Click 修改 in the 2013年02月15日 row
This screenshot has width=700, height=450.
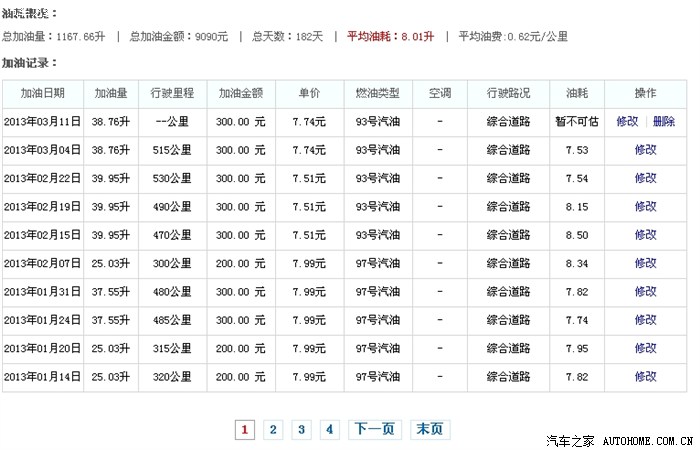coord(645,235)
